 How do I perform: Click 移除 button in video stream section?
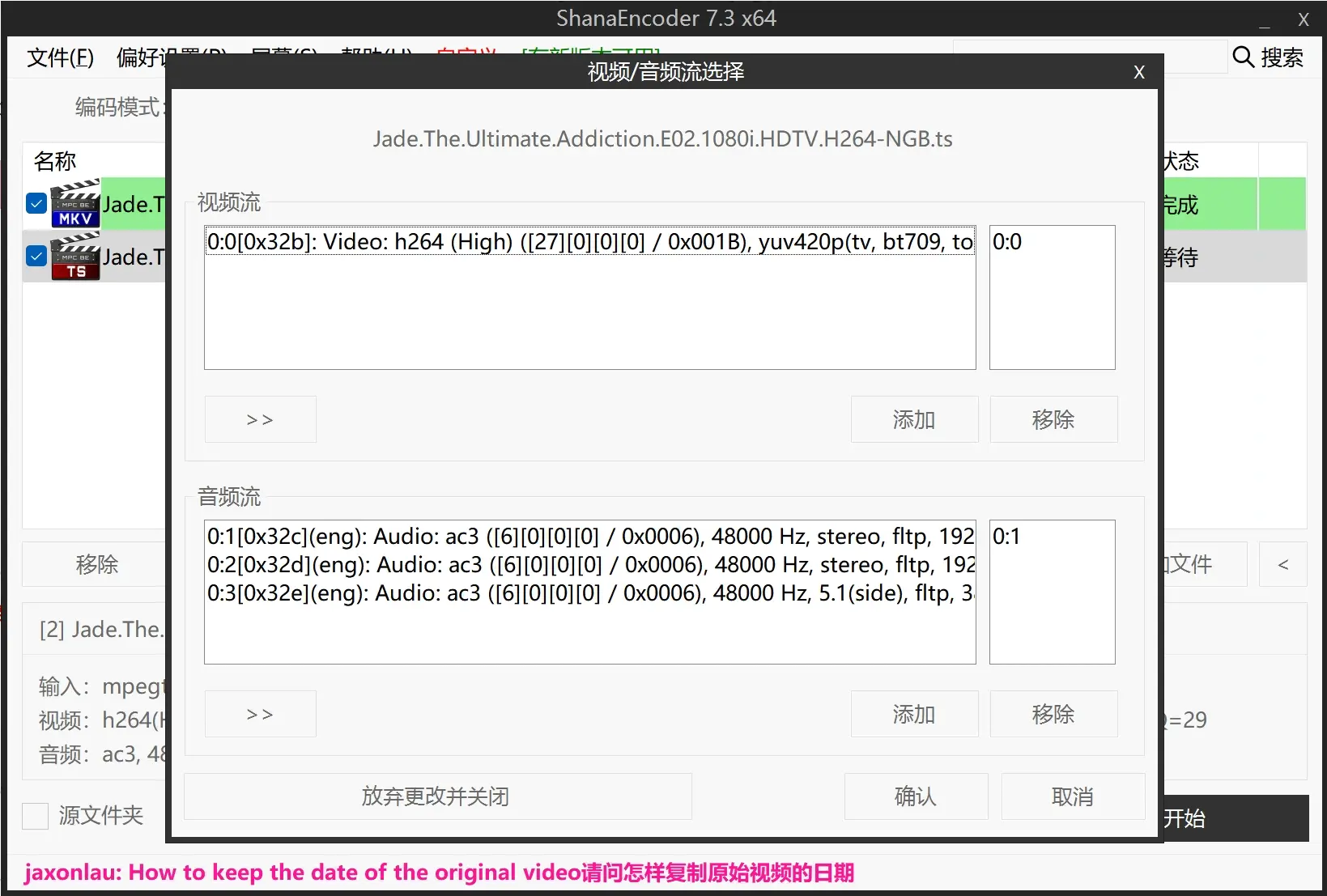[1053, 419]
